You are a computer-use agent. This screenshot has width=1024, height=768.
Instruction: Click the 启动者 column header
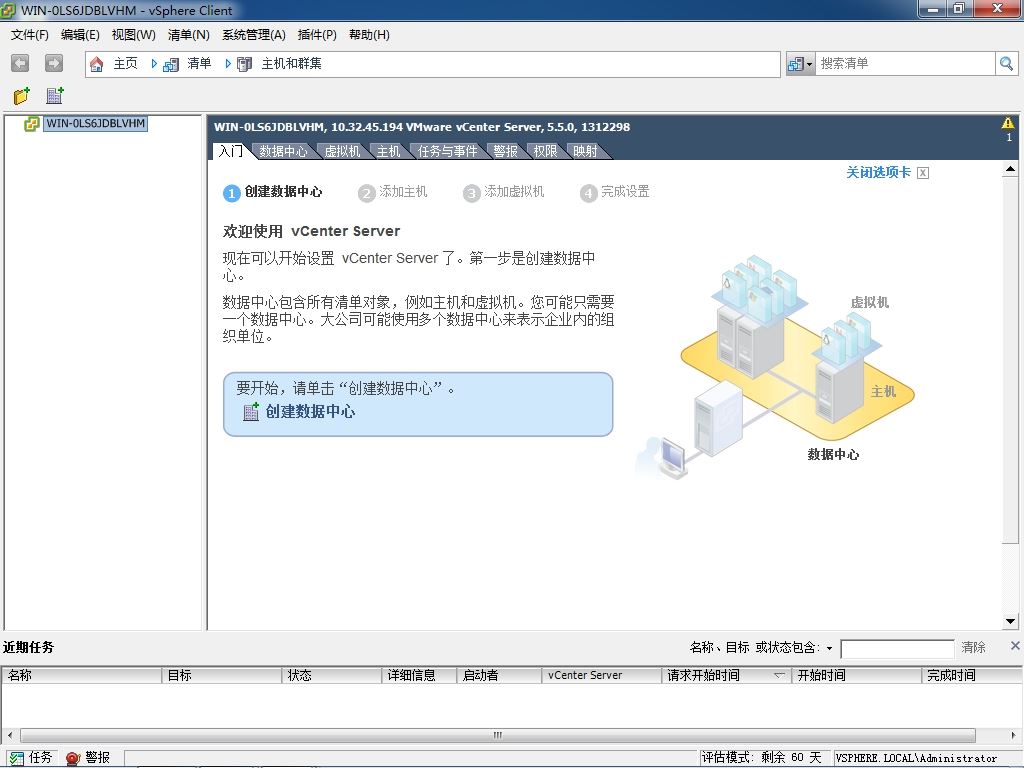(500, 675)
